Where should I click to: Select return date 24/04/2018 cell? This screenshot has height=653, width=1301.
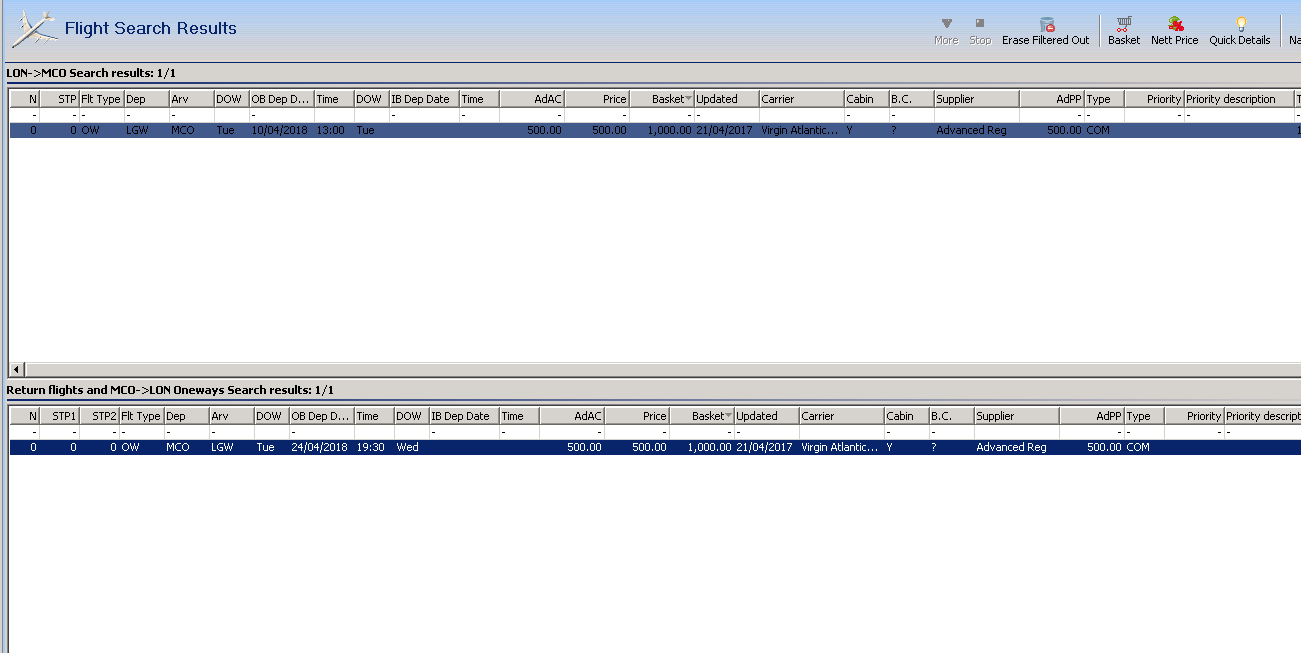322,447
